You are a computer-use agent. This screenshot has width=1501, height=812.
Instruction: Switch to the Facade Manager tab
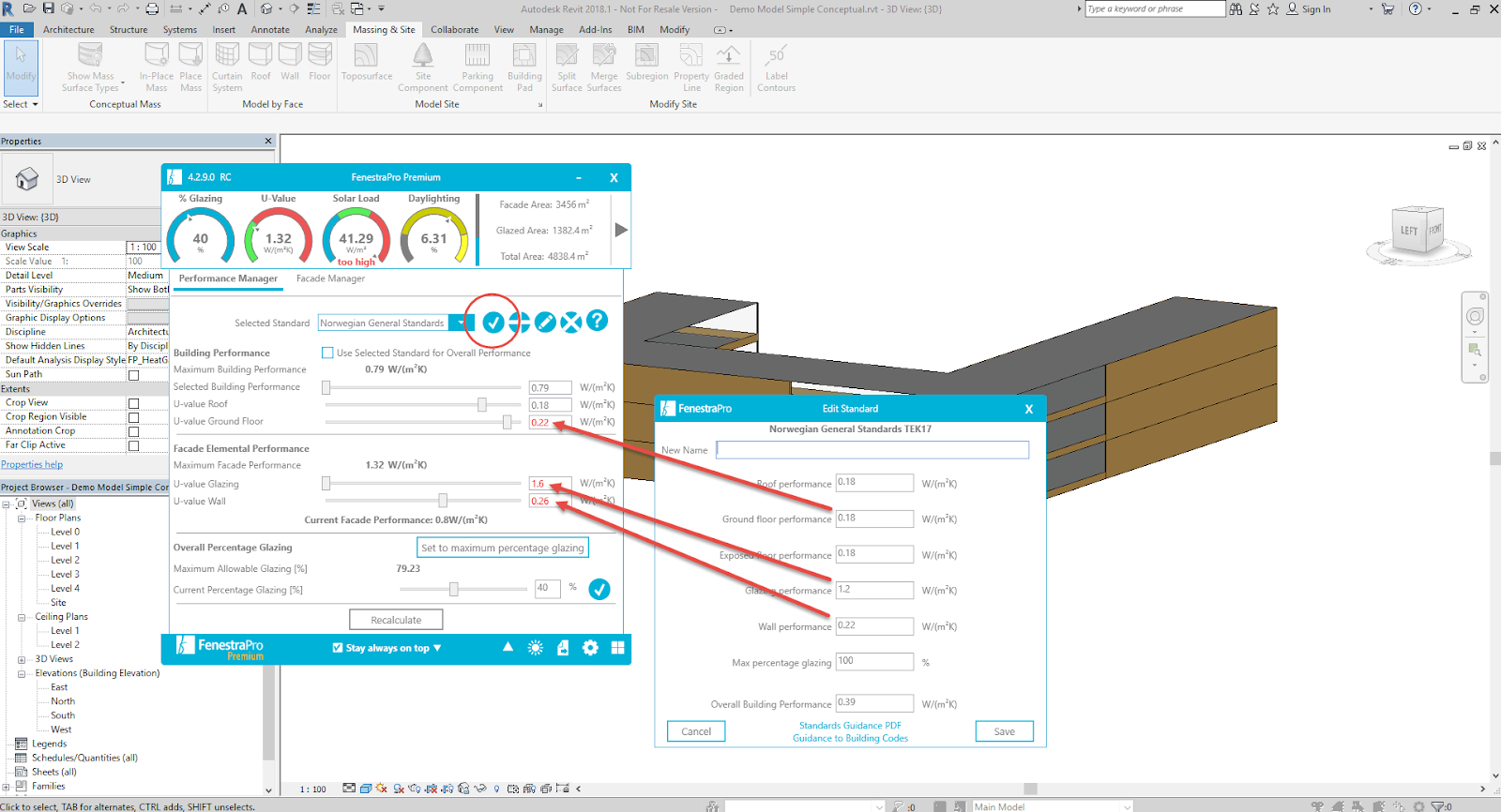coord(330,278)
